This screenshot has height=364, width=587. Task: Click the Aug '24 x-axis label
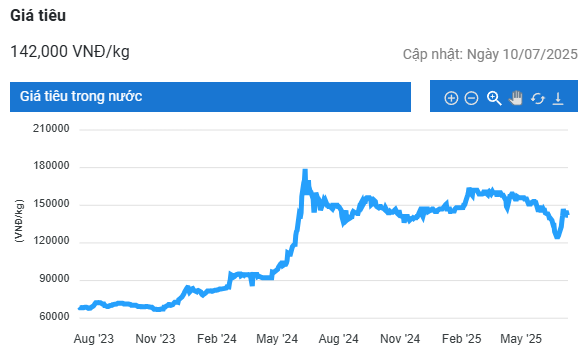(x=338, y=339)
